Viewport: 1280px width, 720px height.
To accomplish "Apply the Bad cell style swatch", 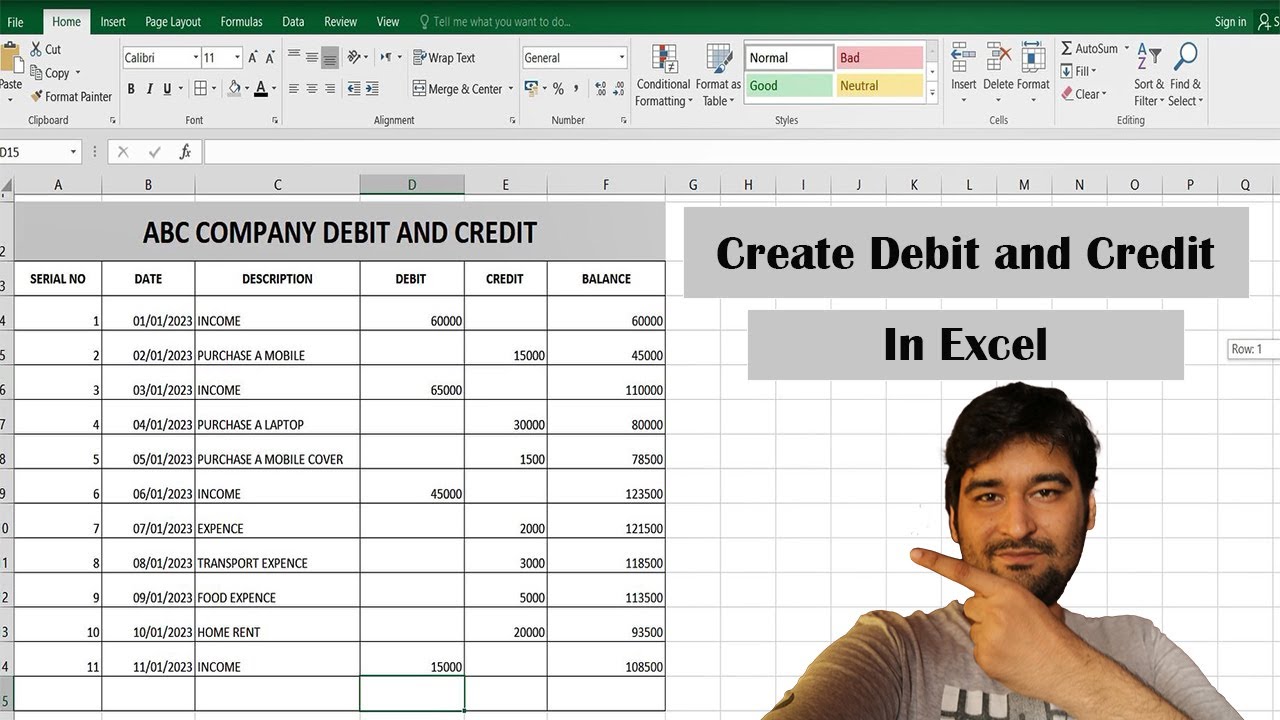I will (x=879, y=58).
